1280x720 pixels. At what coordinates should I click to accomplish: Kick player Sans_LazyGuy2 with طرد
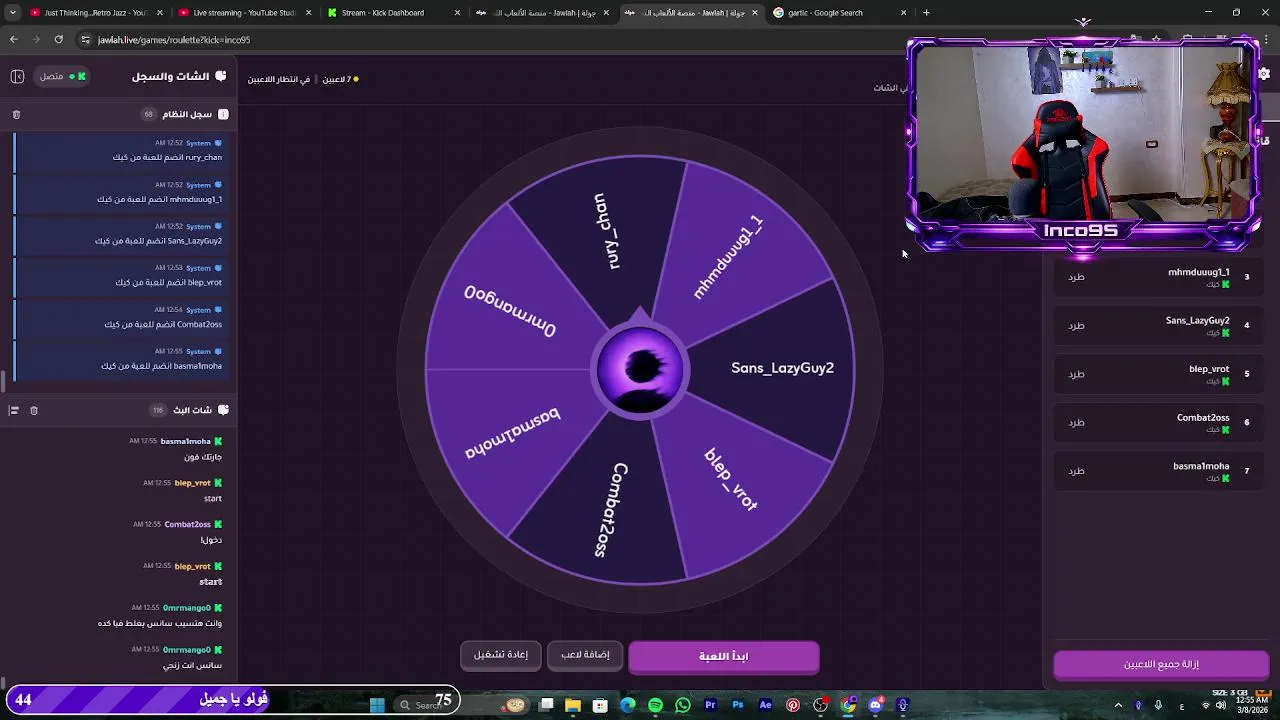(1076, 325)
